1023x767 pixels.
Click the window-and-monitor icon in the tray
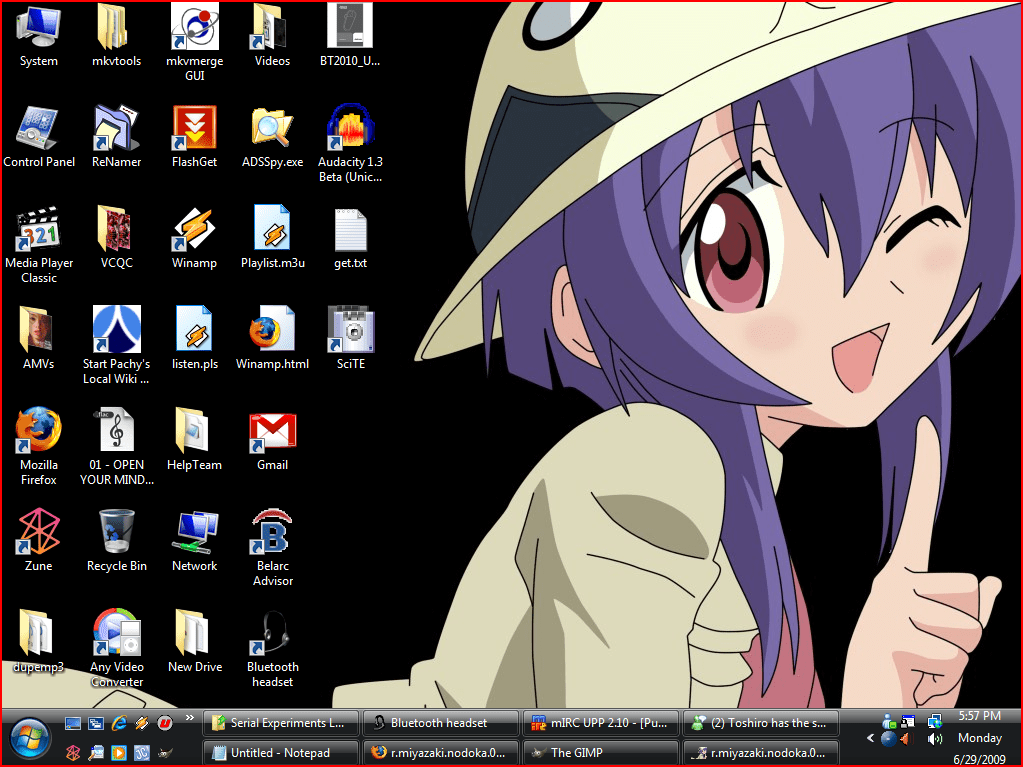pyautogui.click(x=908, y=721)
